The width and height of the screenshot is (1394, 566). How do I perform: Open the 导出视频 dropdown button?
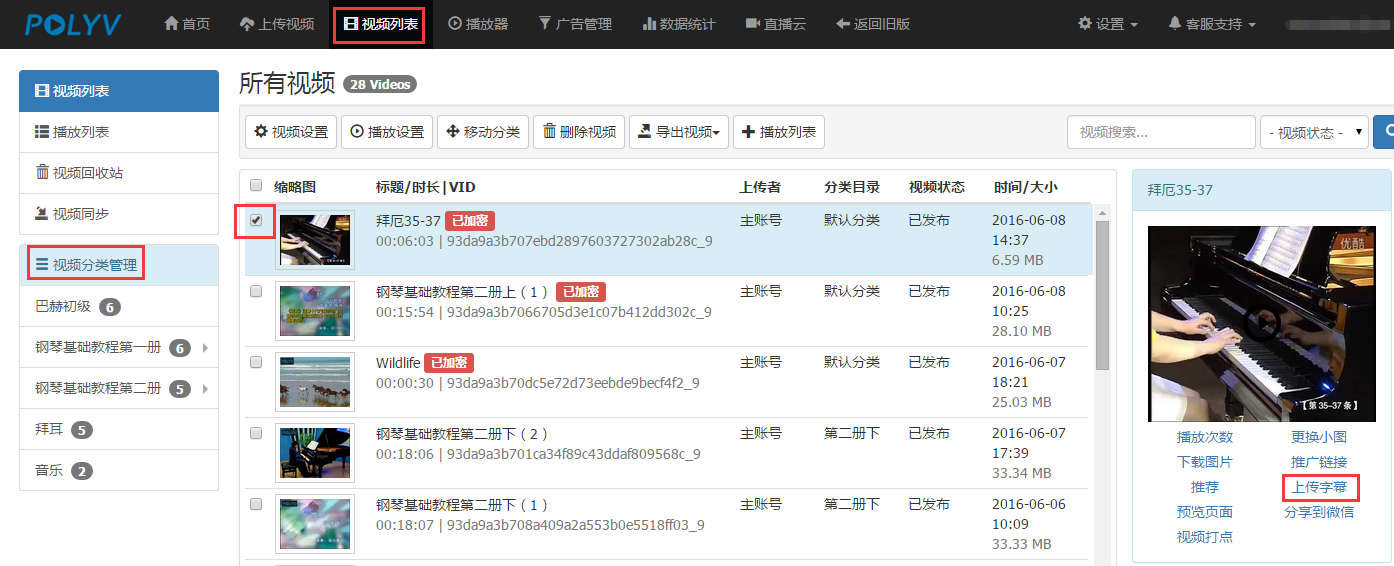[679, 132]
